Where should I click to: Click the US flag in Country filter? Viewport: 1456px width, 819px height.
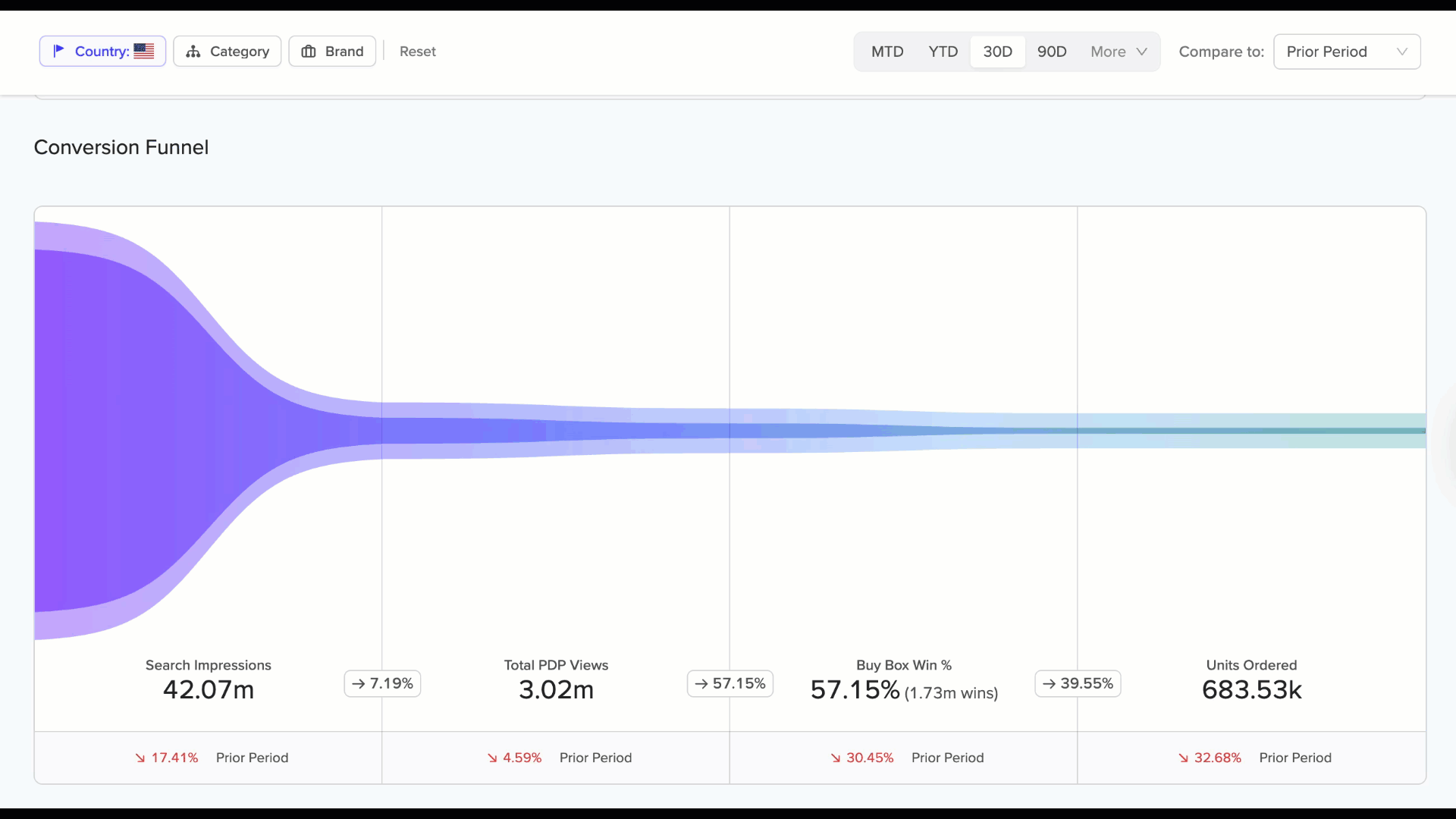tap(144, 51)
